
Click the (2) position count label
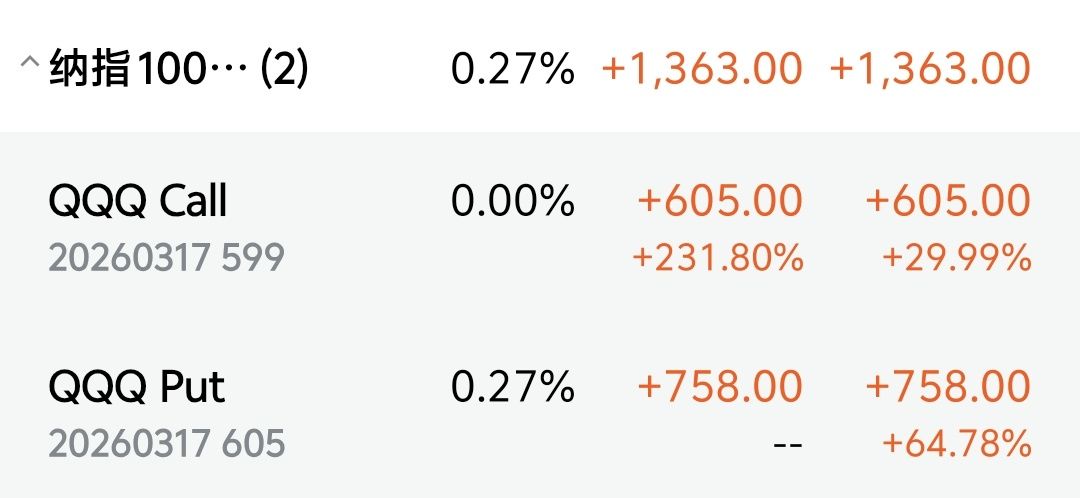(x=284, y=69)
